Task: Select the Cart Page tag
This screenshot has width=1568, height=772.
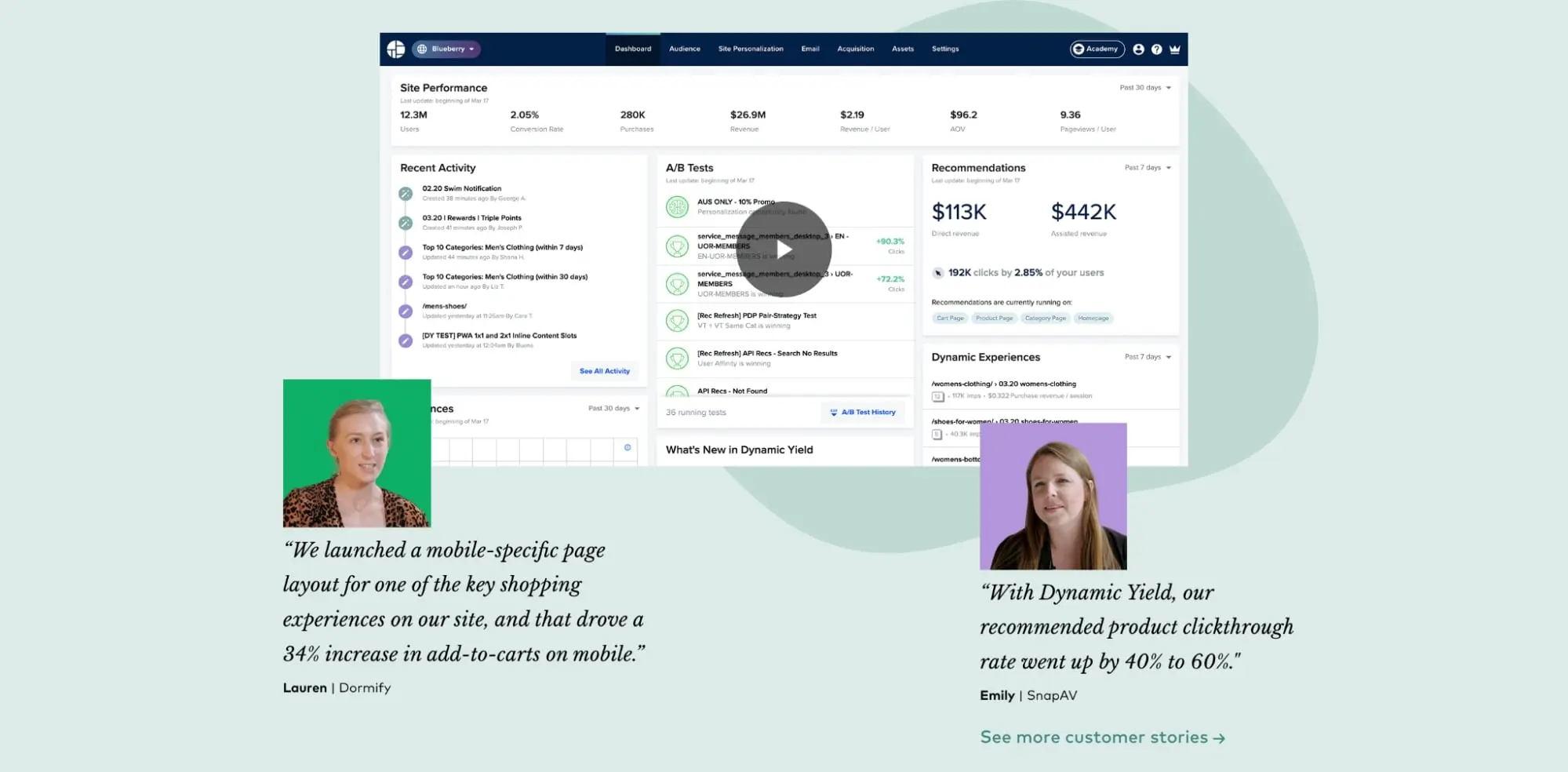Action: tap(950, 318)
